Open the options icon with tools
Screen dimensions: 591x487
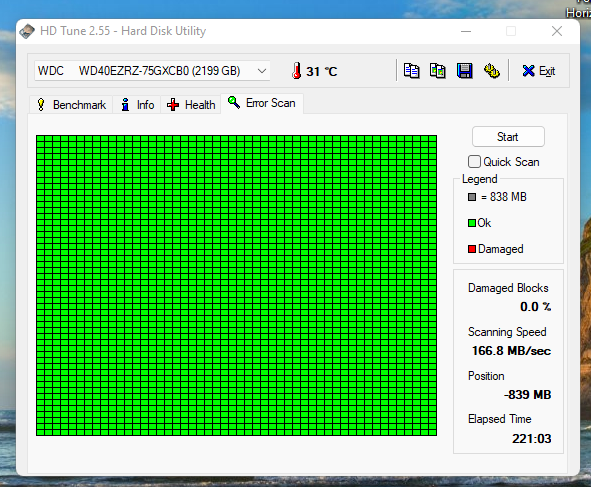point(491,70)
